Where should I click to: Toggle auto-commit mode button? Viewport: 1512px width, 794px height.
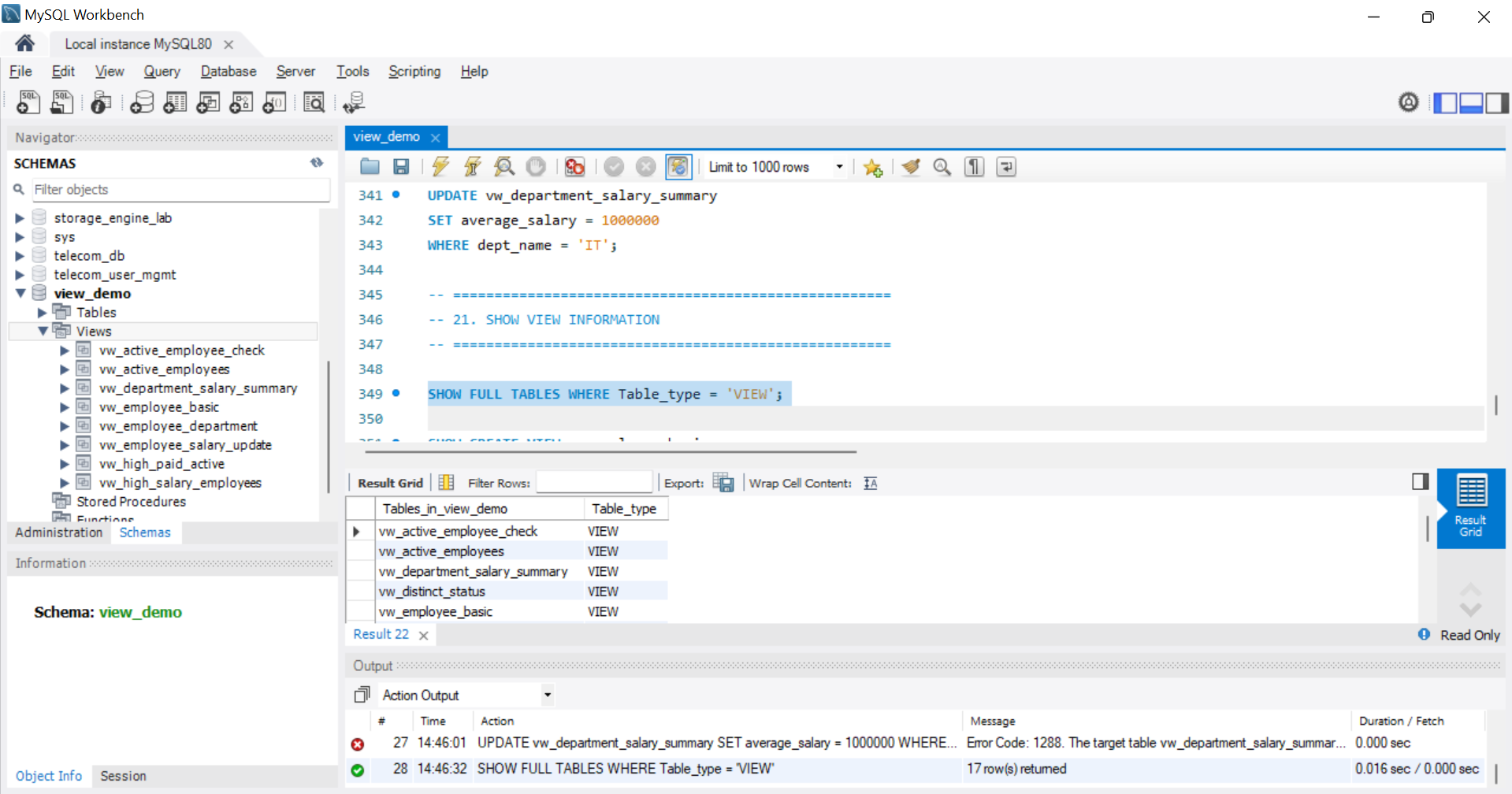click(678, 166)
